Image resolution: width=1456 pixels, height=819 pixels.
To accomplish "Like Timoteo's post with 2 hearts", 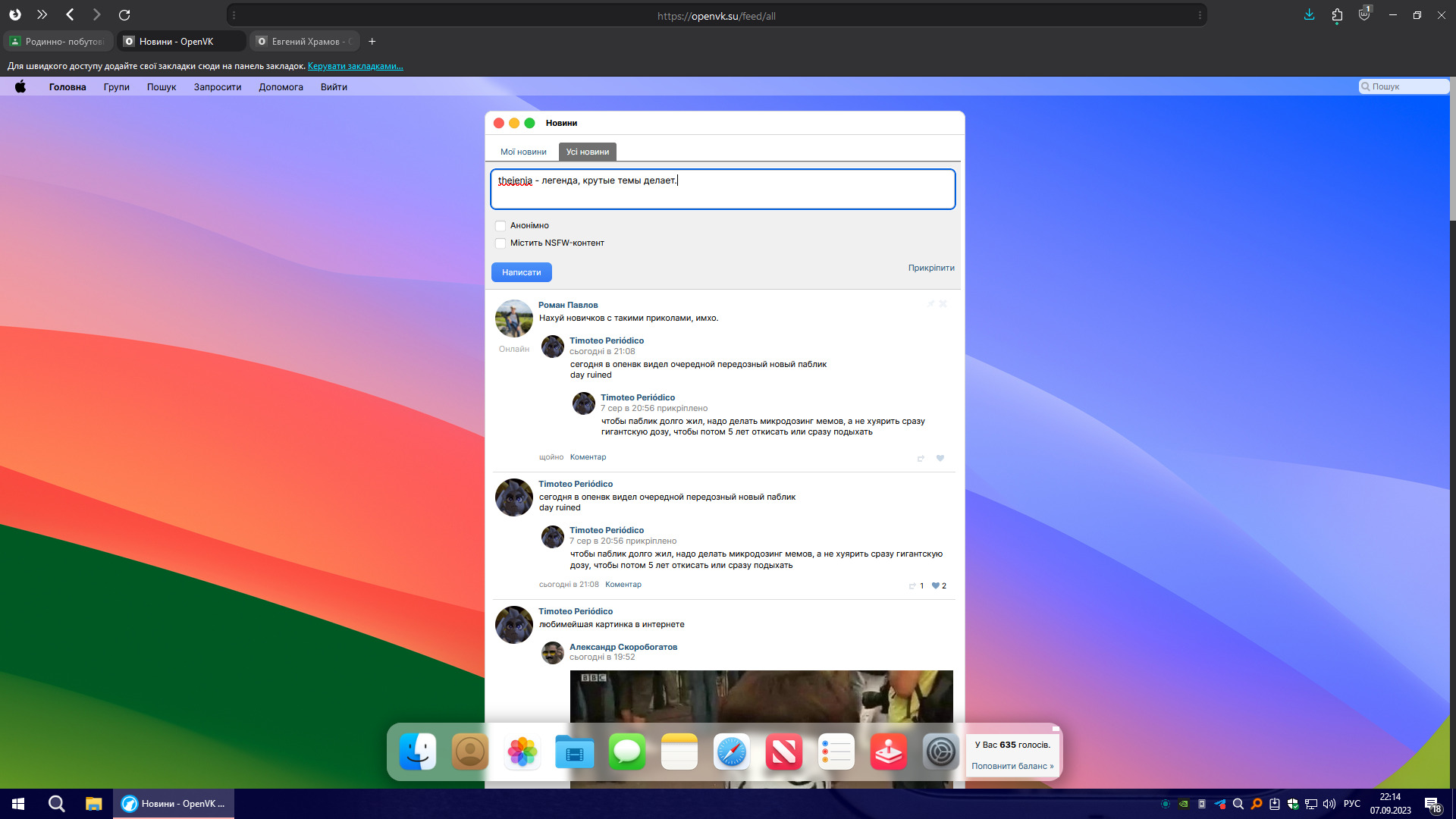I will (936, 585).
